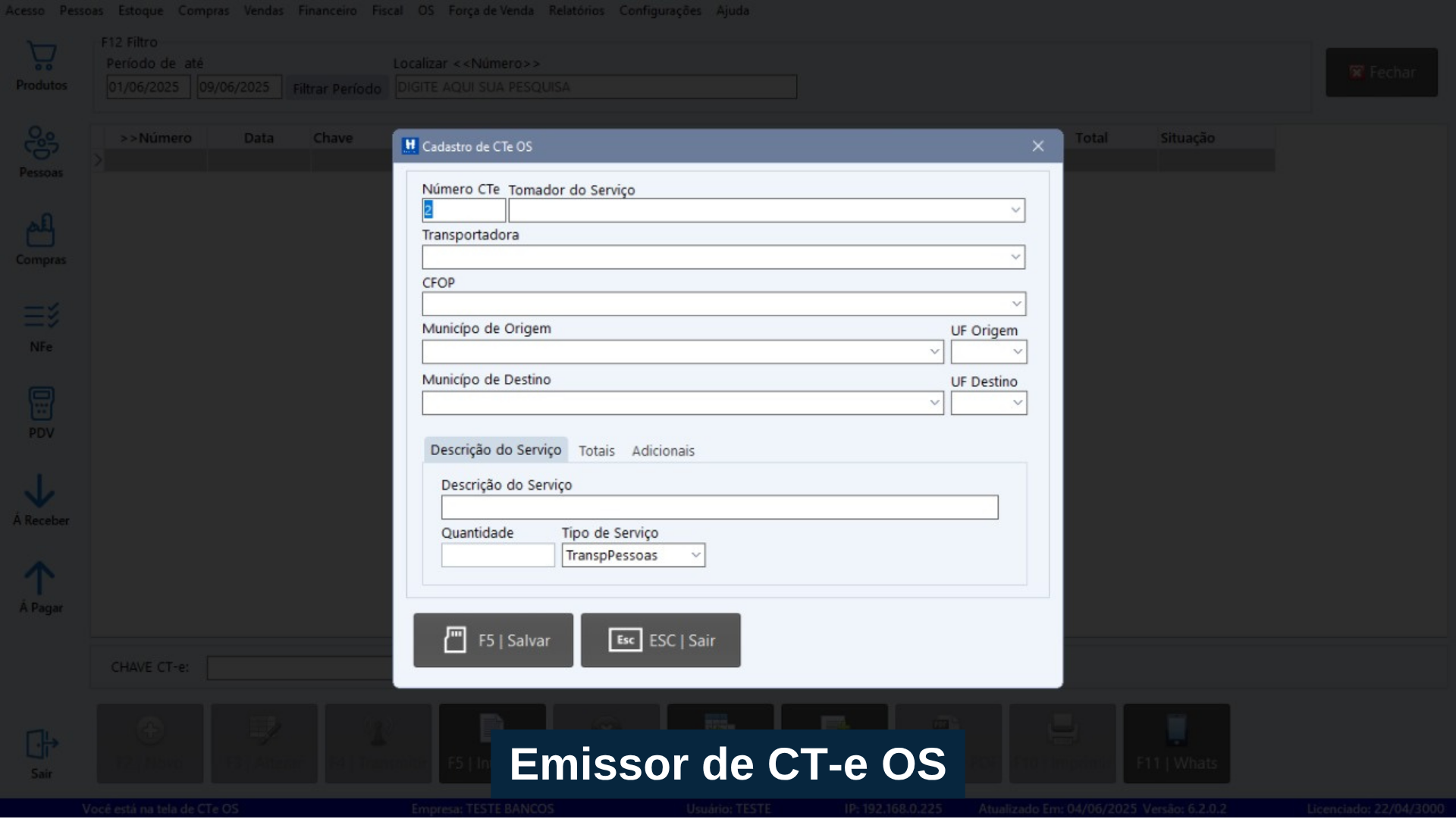This screenshot has height=819, width=1456.
Task: Open the Financeiro menu
Action: pos(327,11)
